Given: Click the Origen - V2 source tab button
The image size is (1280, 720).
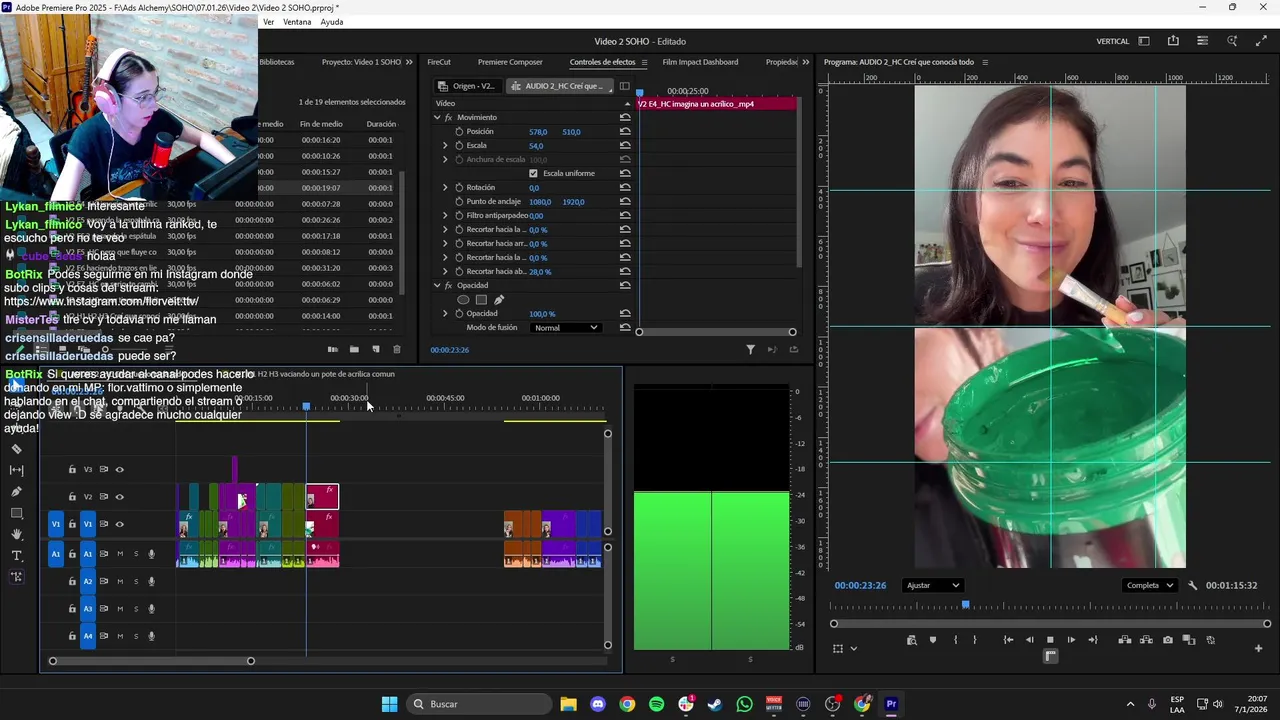Looking at the screenshot, I should [467, 86].
